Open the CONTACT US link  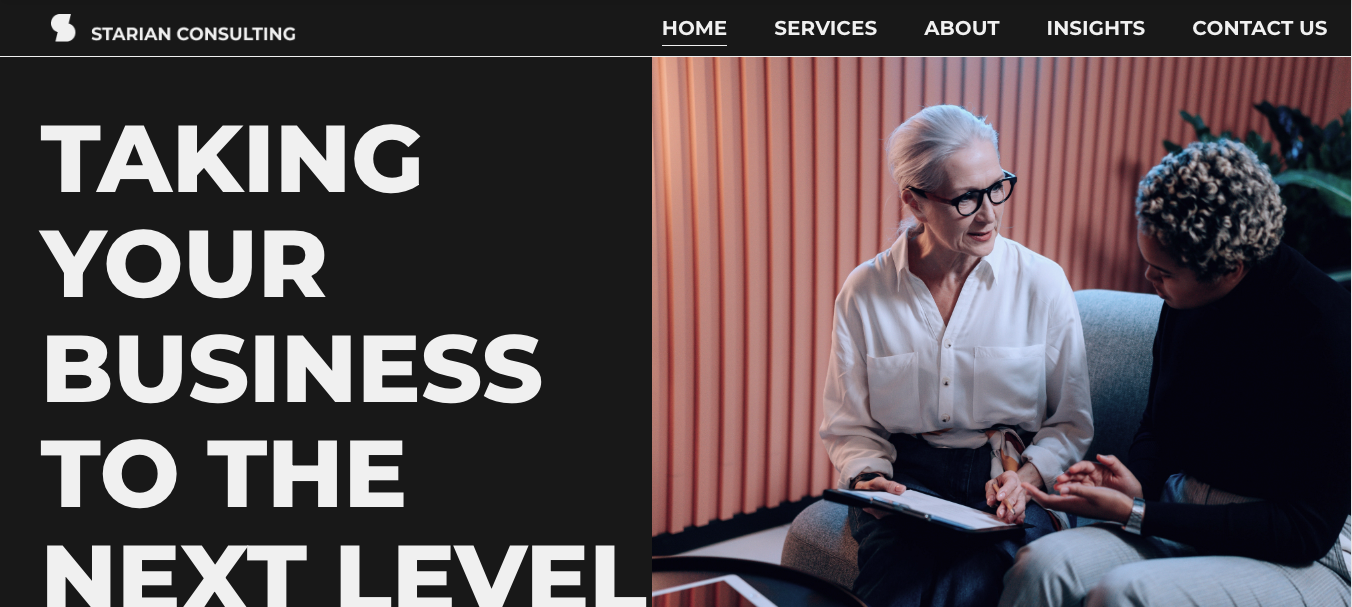click(1259, 28)
